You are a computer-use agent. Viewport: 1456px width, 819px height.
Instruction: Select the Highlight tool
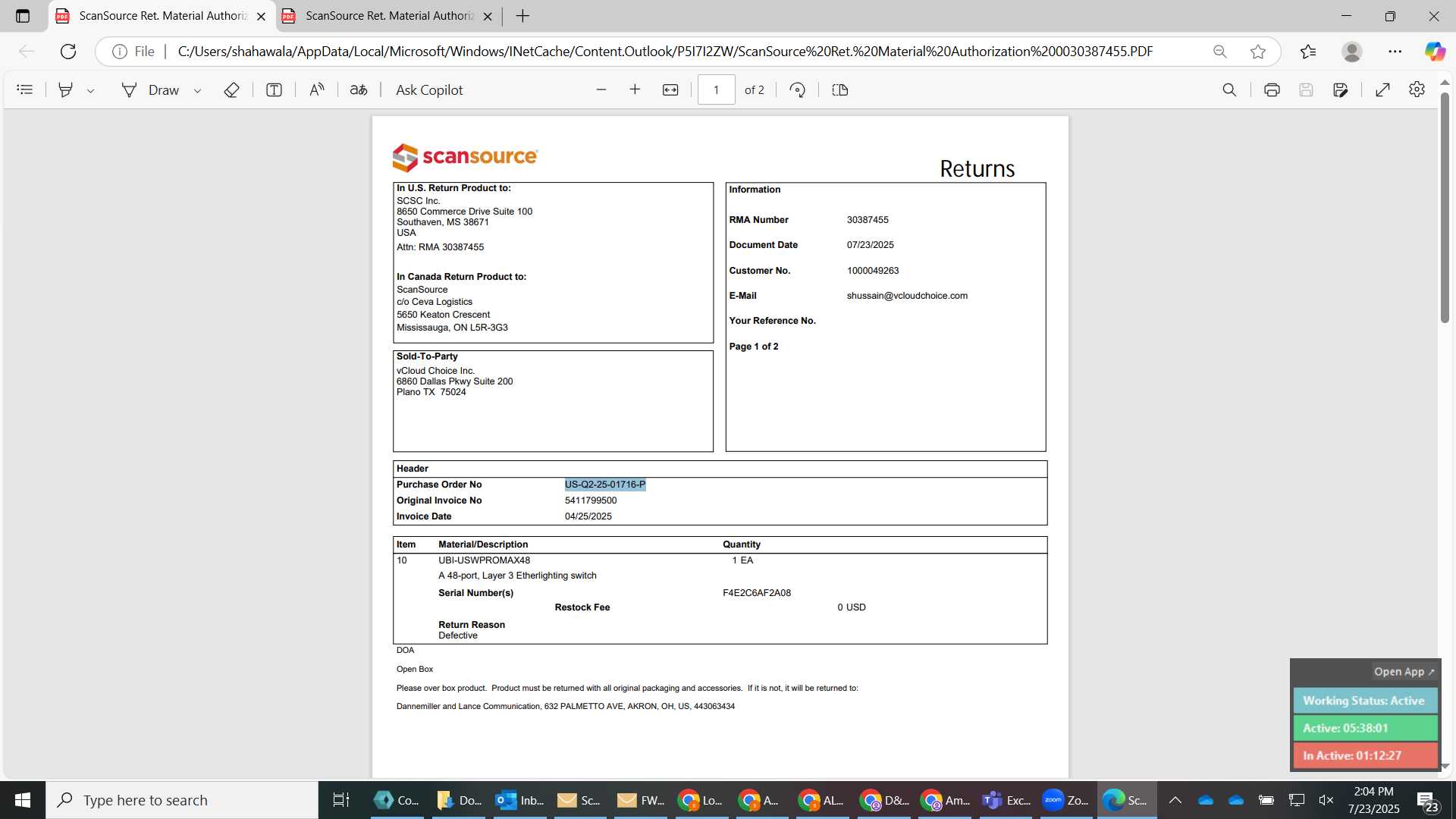click(x=66, y=89)
